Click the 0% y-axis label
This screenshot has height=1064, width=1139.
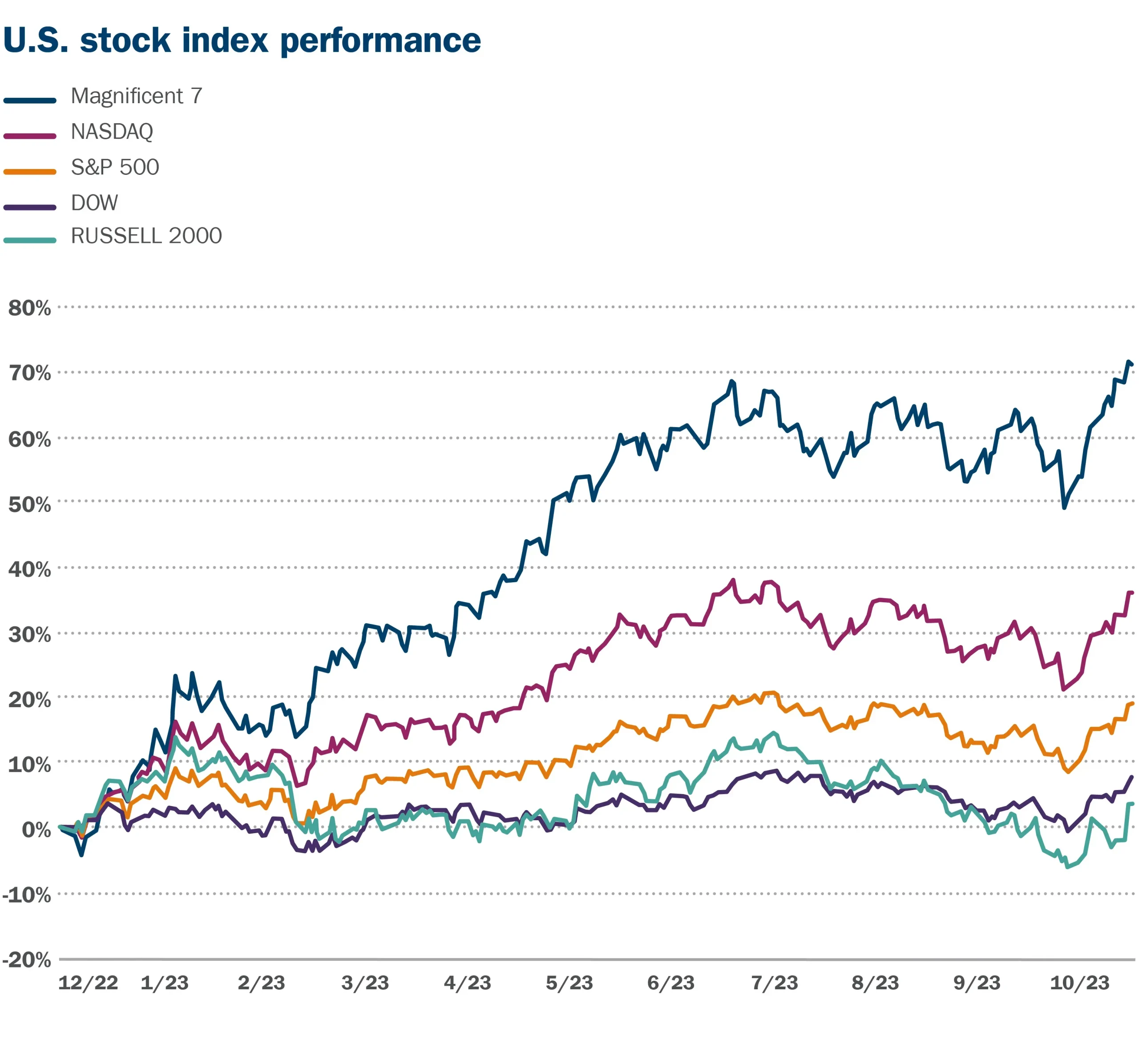36,830
